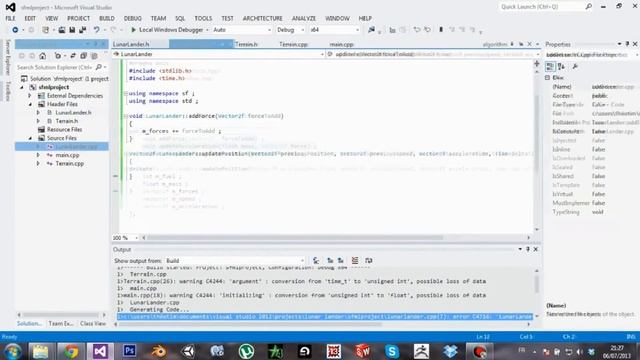Select the sfmlproject project node

coord(53,87)
